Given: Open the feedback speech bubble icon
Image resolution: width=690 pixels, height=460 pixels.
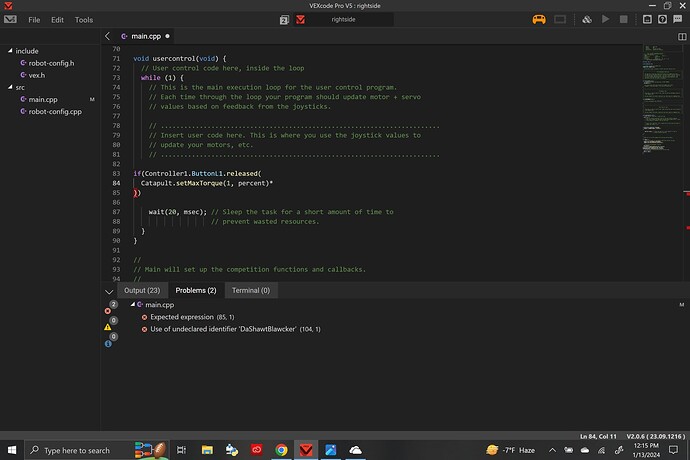Looking at the screenshot, I should 678,19.
